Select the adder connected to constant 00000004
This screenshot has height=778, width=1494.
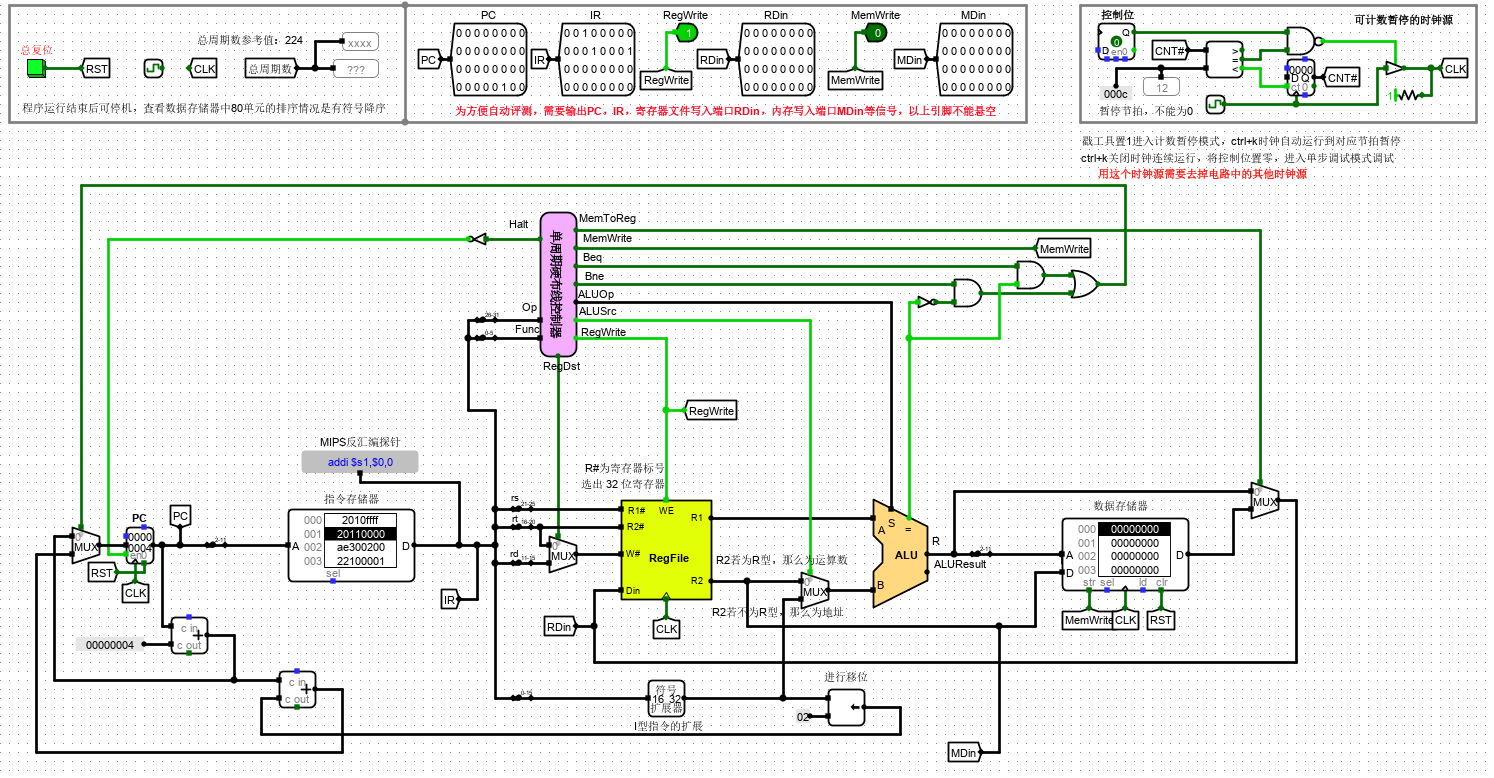tap(188, 635)
